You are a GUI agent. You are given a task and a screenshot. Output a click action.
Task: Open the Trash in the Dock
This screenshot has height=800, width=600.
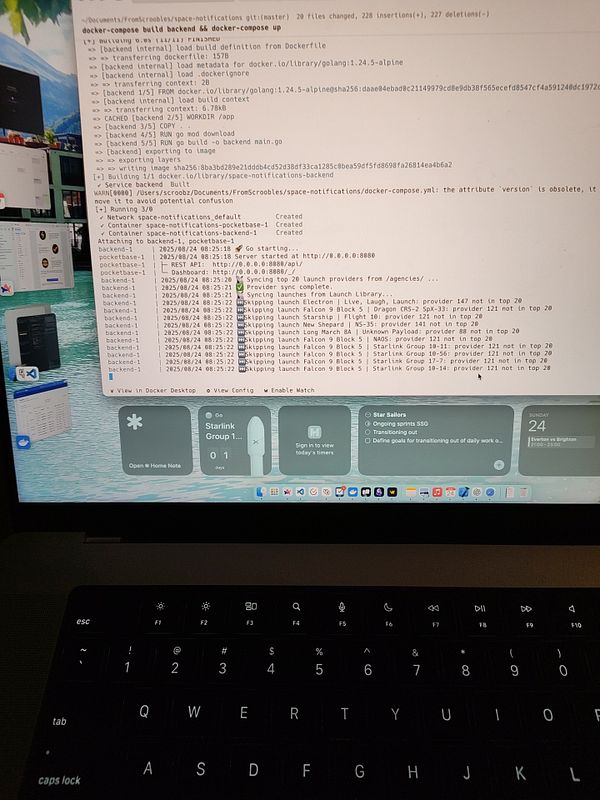pos(523,492)
